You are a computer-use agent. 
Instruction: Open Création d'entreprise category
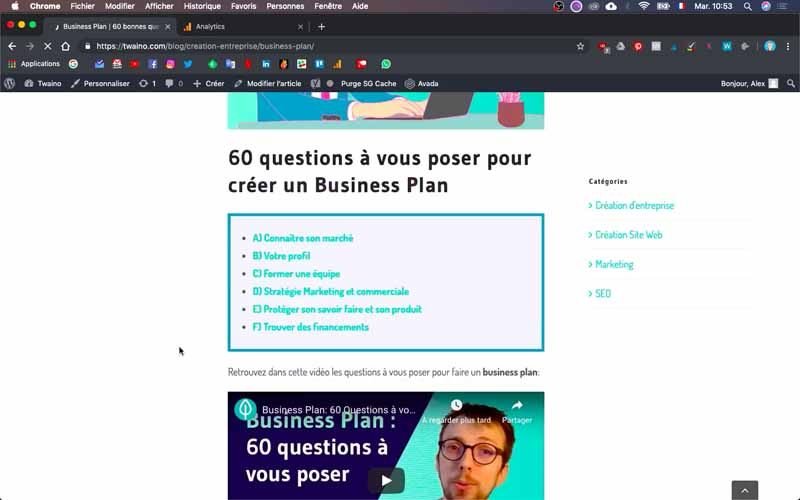[x=634, y=206]
